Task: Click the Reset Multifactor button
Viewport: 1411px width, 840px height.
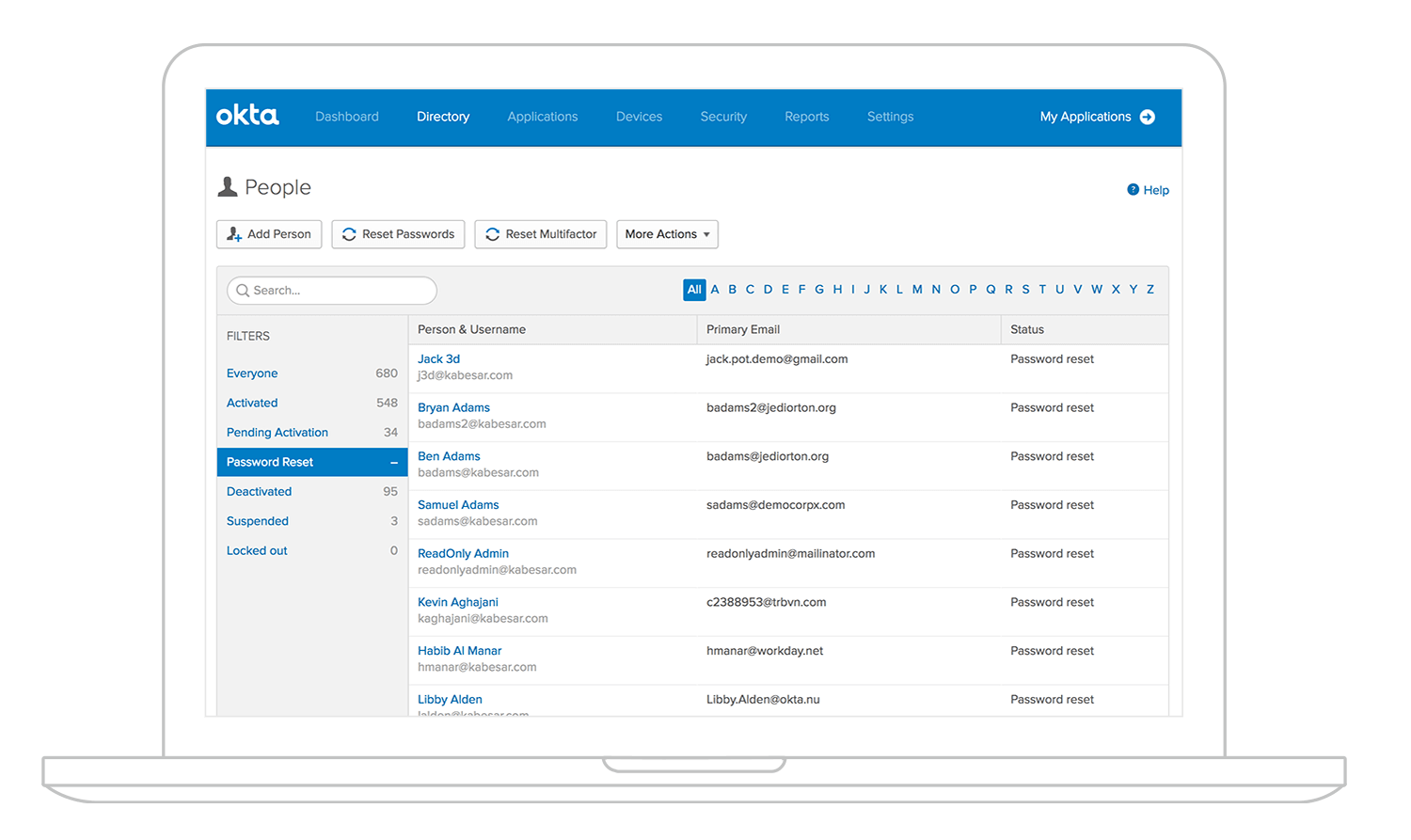Action: point(541,234)
